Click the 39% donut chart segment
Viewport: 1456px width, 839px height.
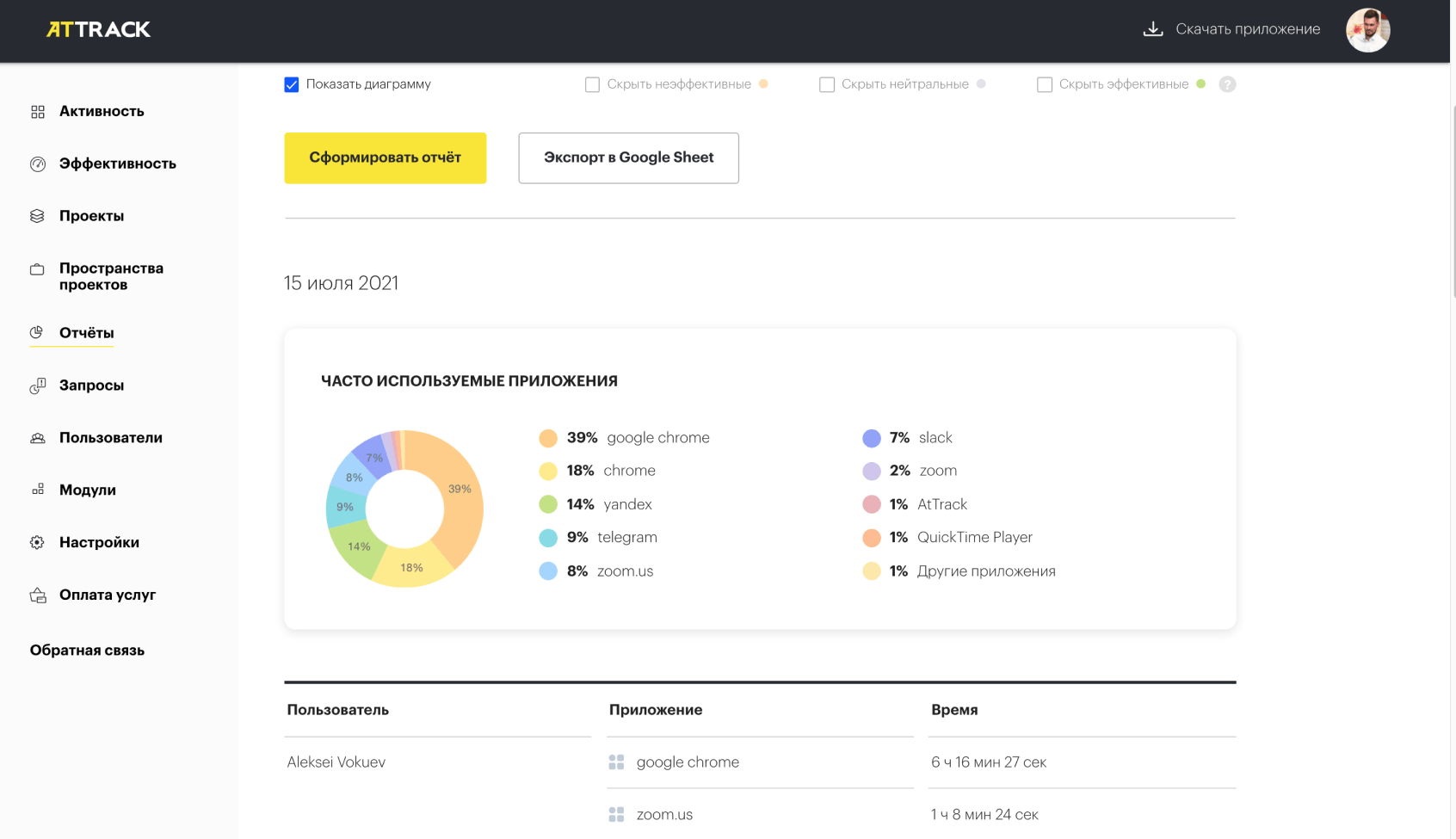(460, 490)
